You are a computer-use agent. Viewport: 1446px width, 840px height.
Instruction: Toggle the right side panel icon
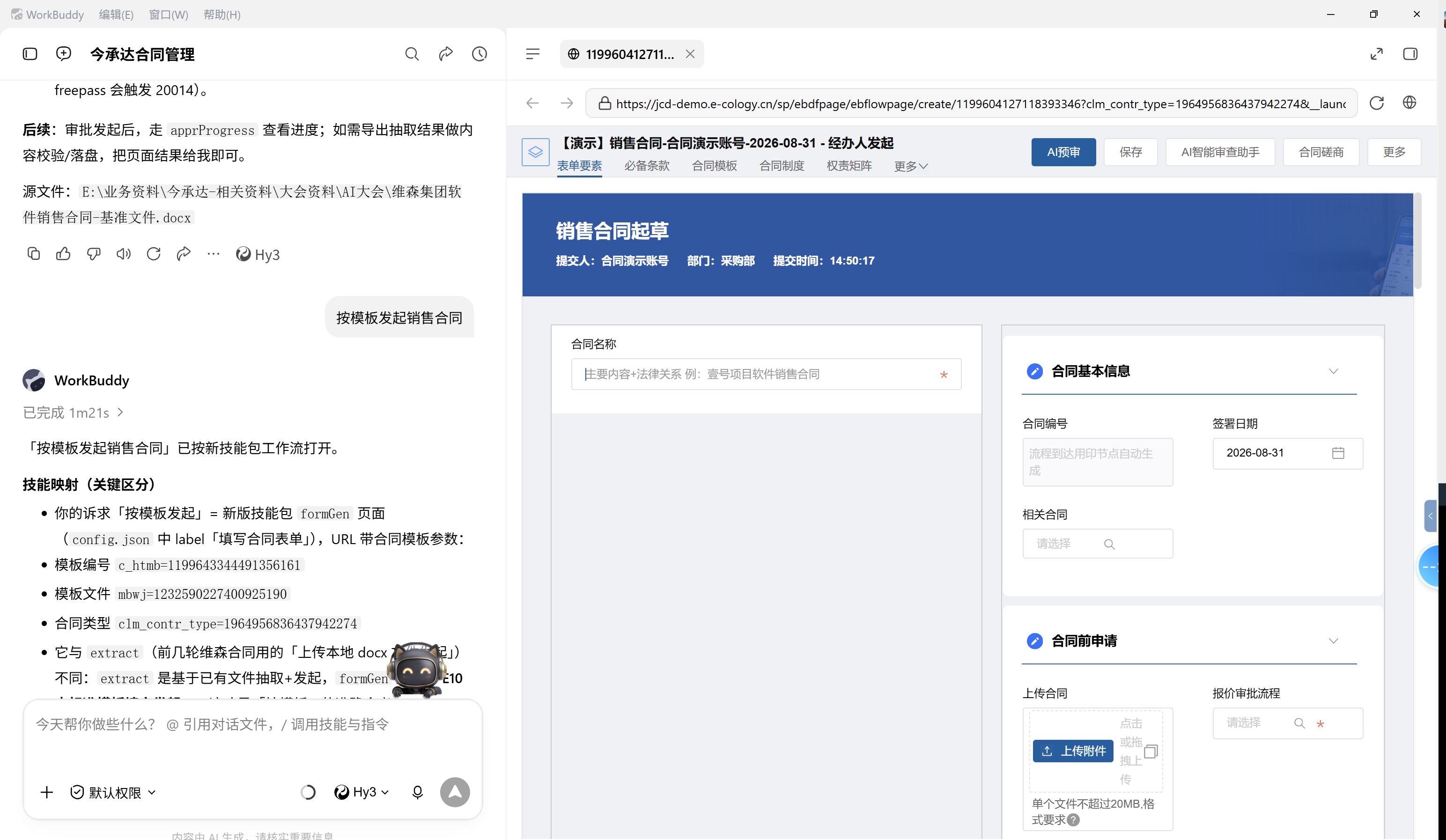tap(1410, 54)
